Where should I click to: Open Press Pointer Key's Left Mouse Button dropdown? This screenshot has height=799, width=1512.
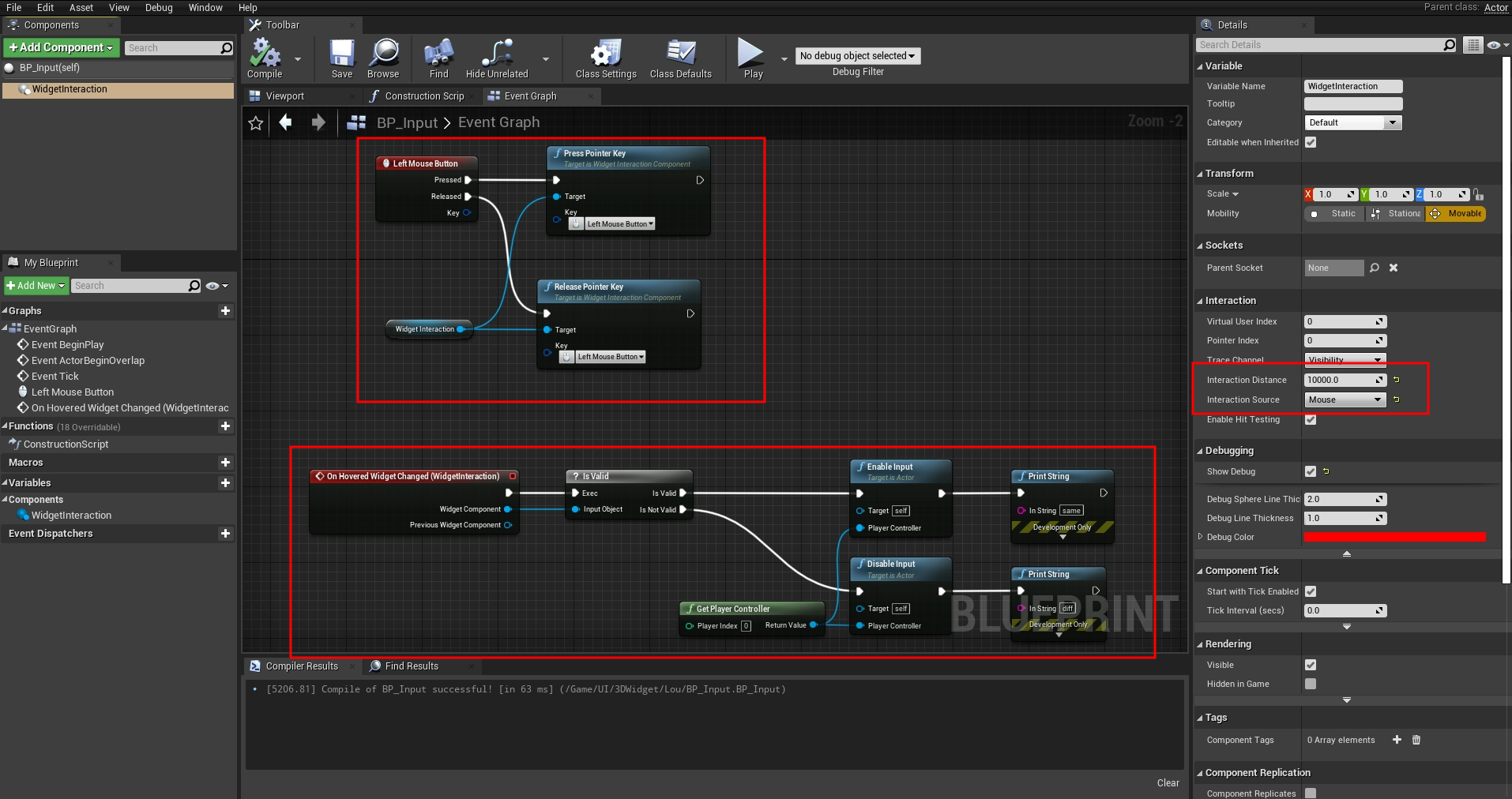619,224
